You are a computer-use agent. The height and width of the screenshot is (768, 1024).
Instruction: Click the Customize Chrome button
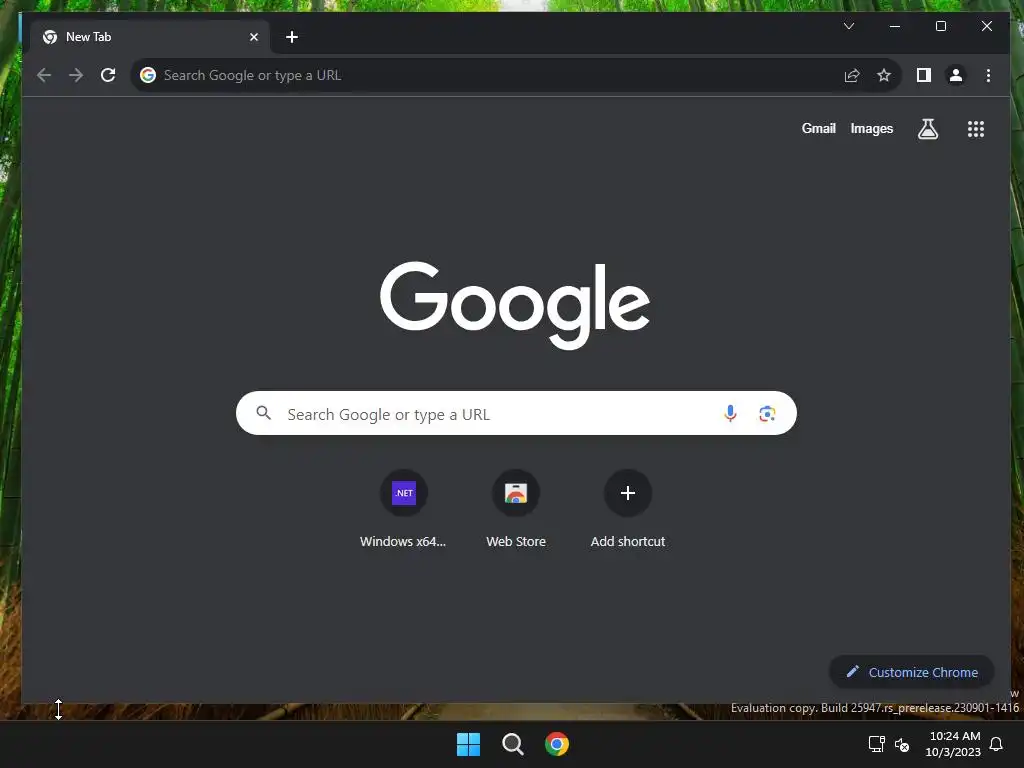pyautogui.click(x=912, y=672)
